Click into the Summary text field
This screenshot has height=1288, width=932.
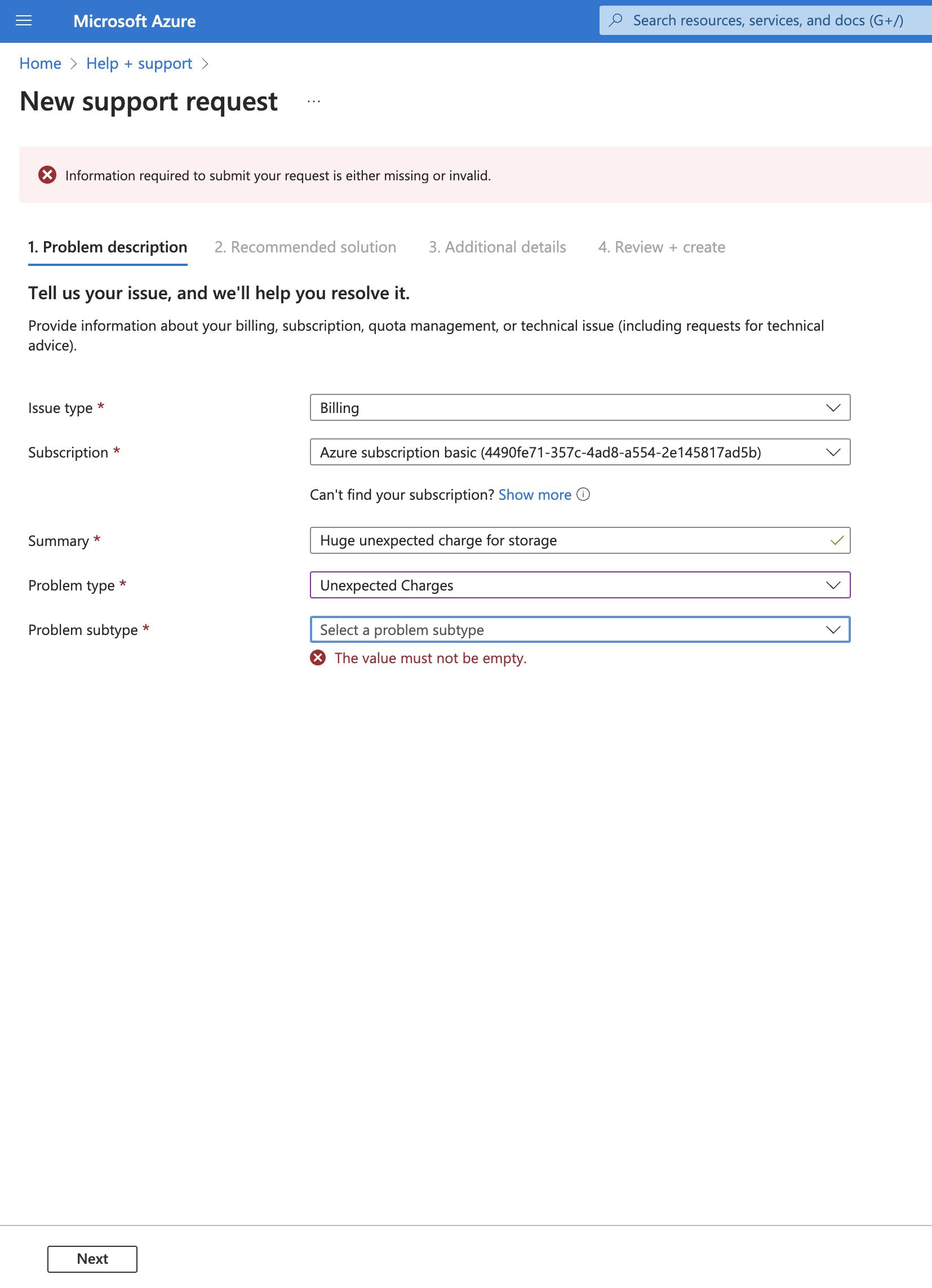click(580, 540)
